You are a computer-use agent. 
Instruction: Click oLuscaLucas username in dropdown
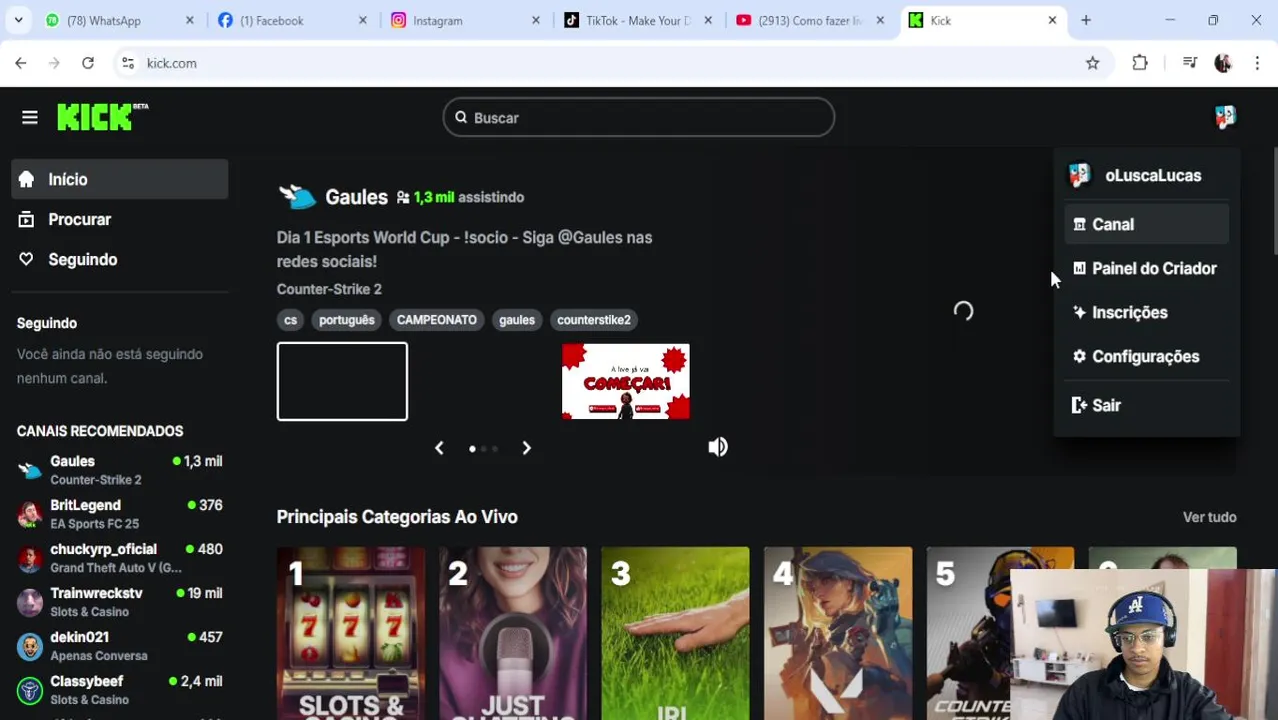pyautogui.click(x=1153, y=176)
